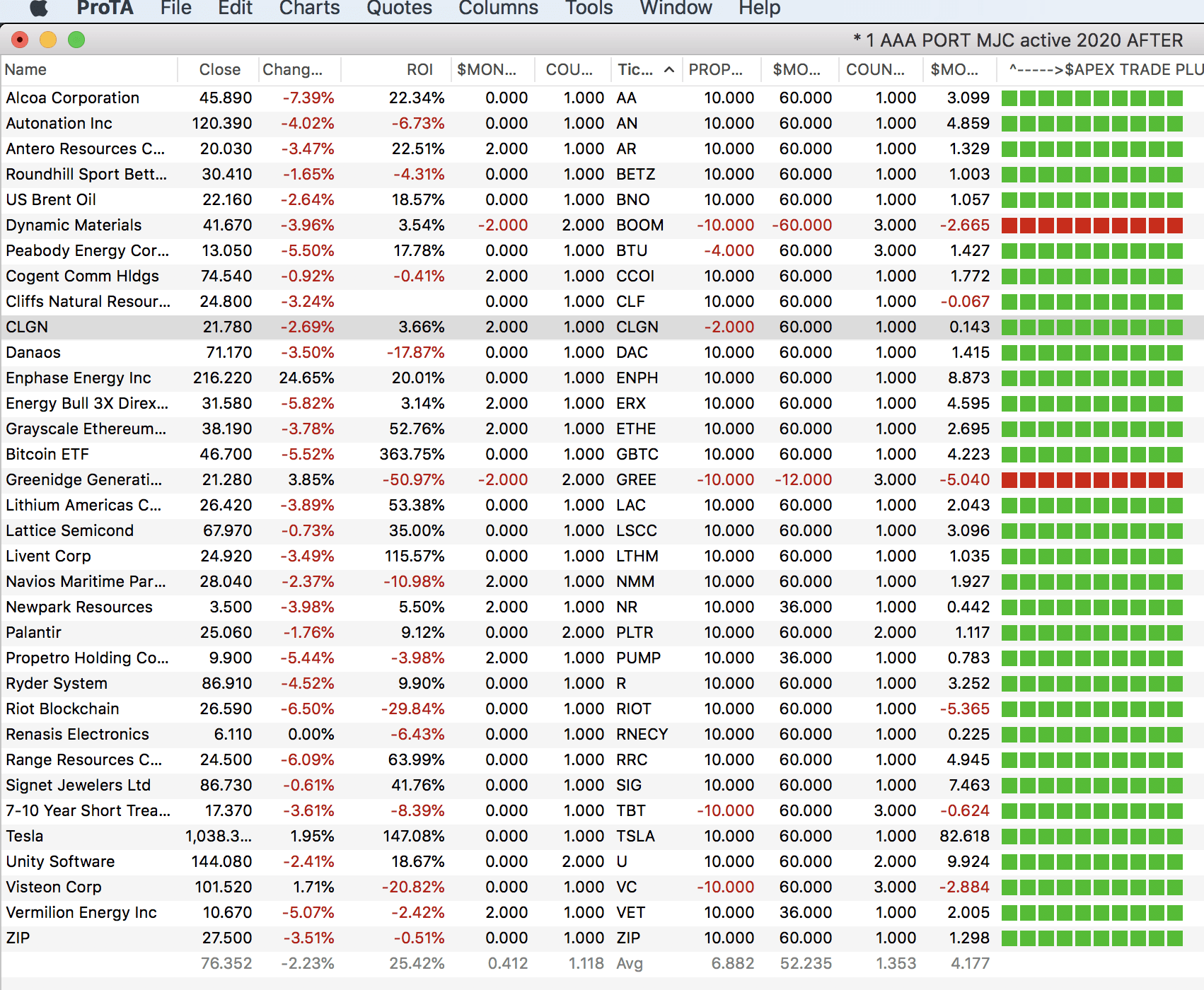Select the Autonation Inc row
Image resolution: width=1204 pixels, height=990 pixels.
[x=602, y=124]
